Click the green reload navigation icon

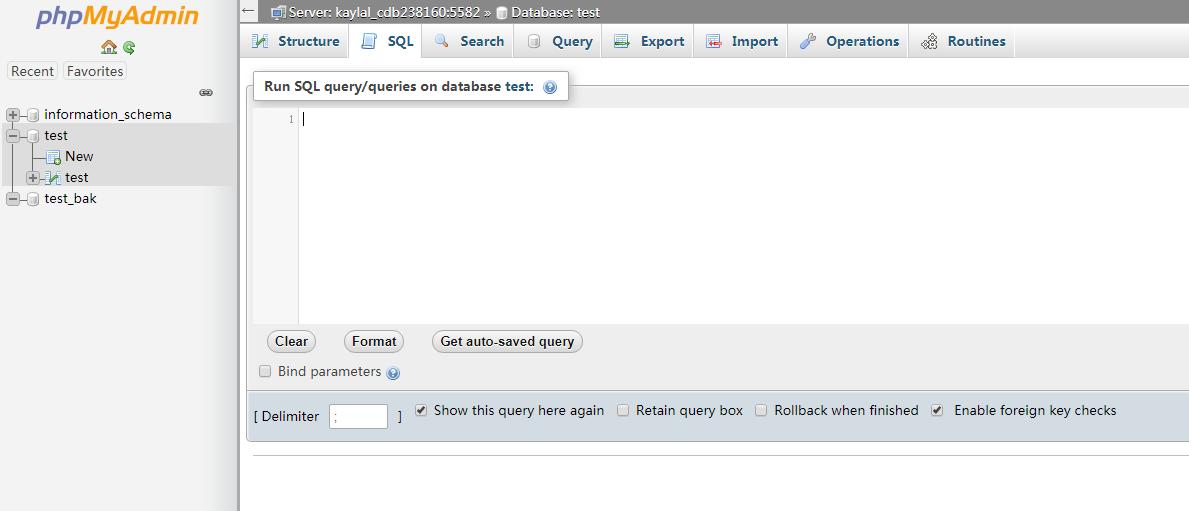click(x=130, y=48)
